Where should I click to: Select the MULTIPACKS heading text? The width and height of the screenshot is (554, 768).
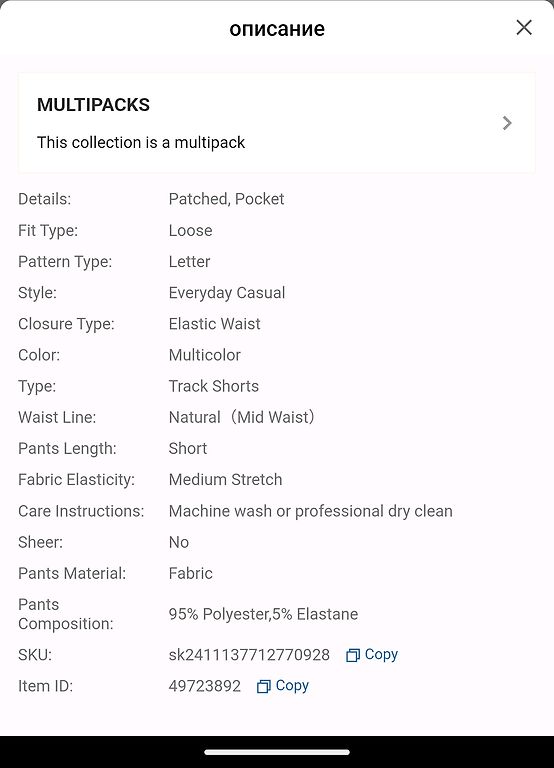[93, 105]
